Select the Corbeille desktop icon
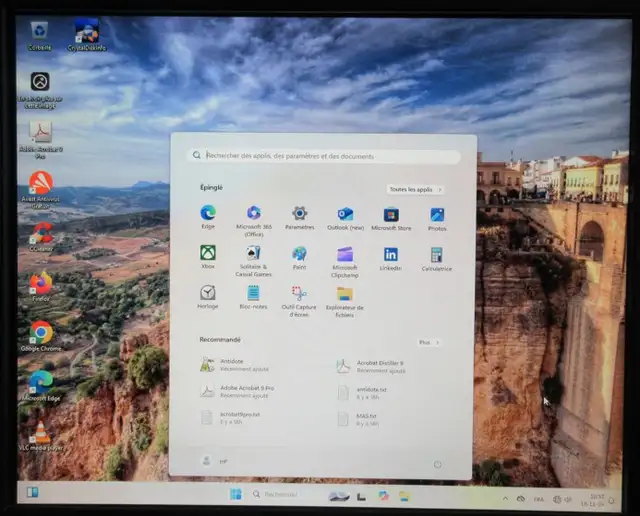640x516 pixels. pos(40,36)
